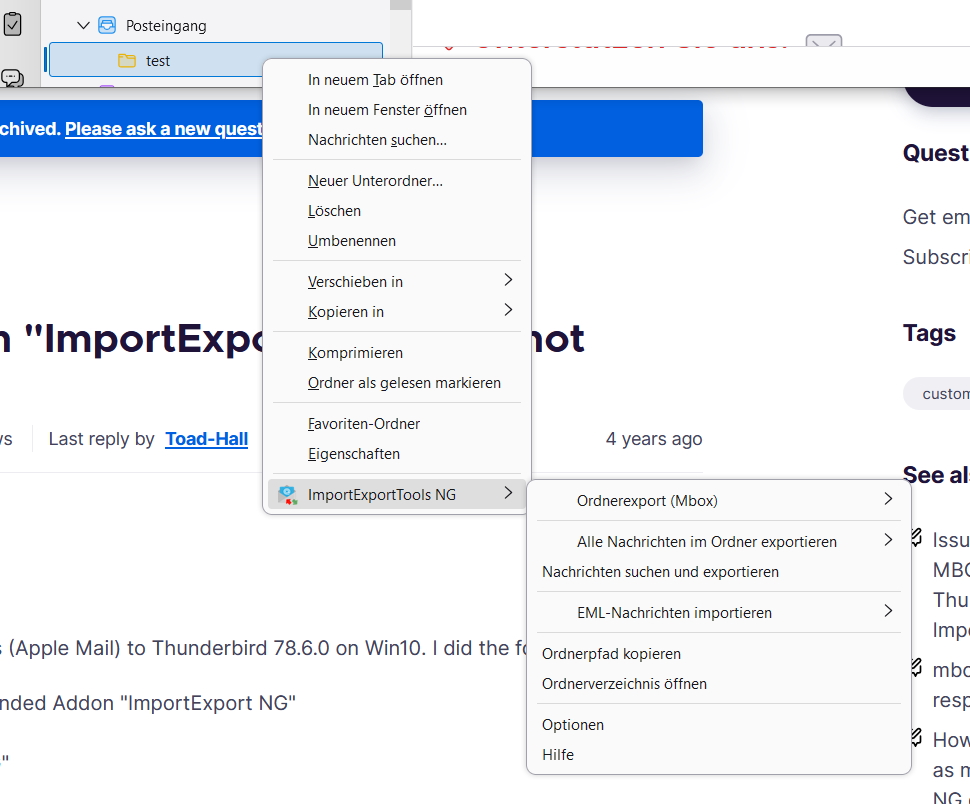Select Ordnerexport (Mbox) menu entry

click(x=719, y=501)
